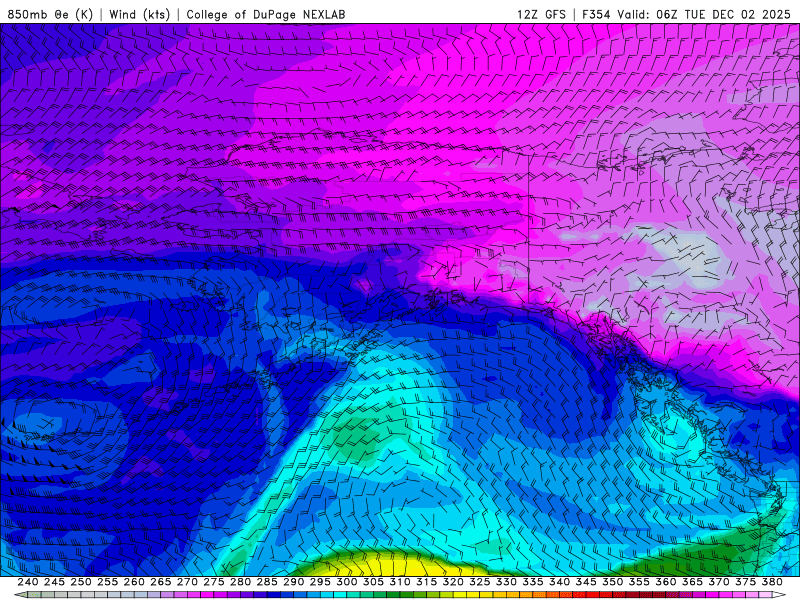Click the 280 value on the color scale
Screen dimensions: 800x600
(240, 582)
